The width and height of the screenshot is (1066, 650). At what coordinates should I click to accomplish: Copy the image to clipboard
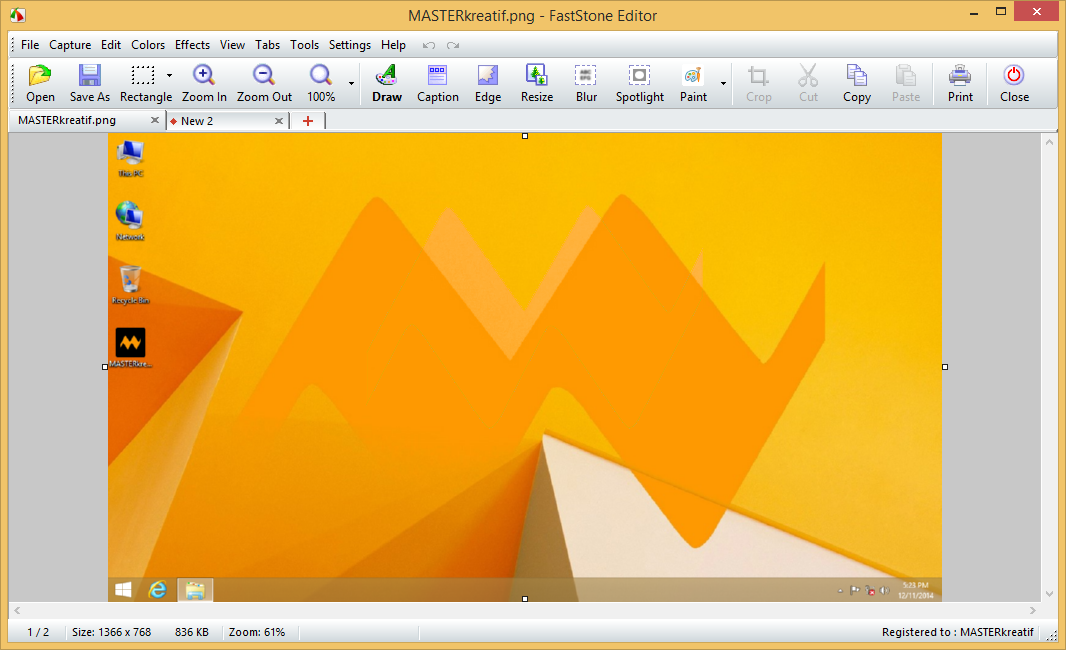[857, 84]
